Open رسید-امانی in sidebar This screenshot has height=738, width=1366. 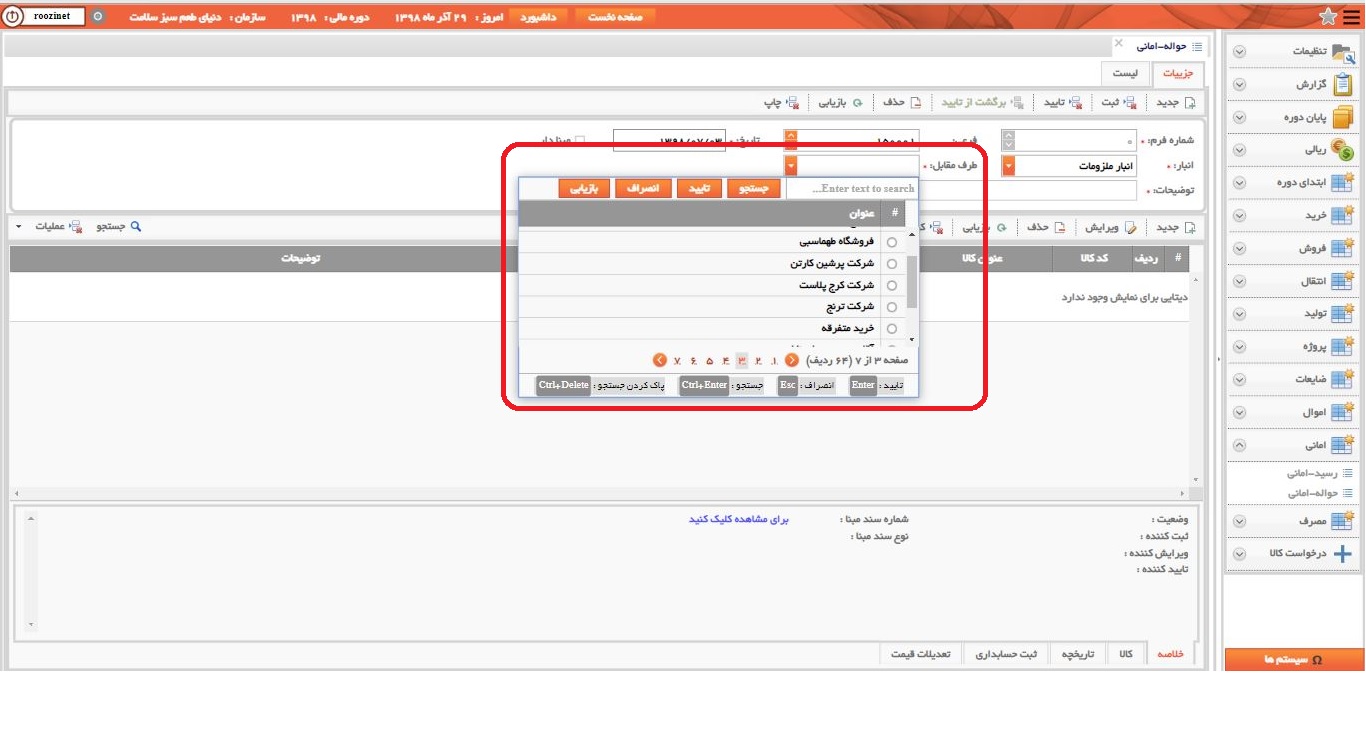click(1320, 475)
